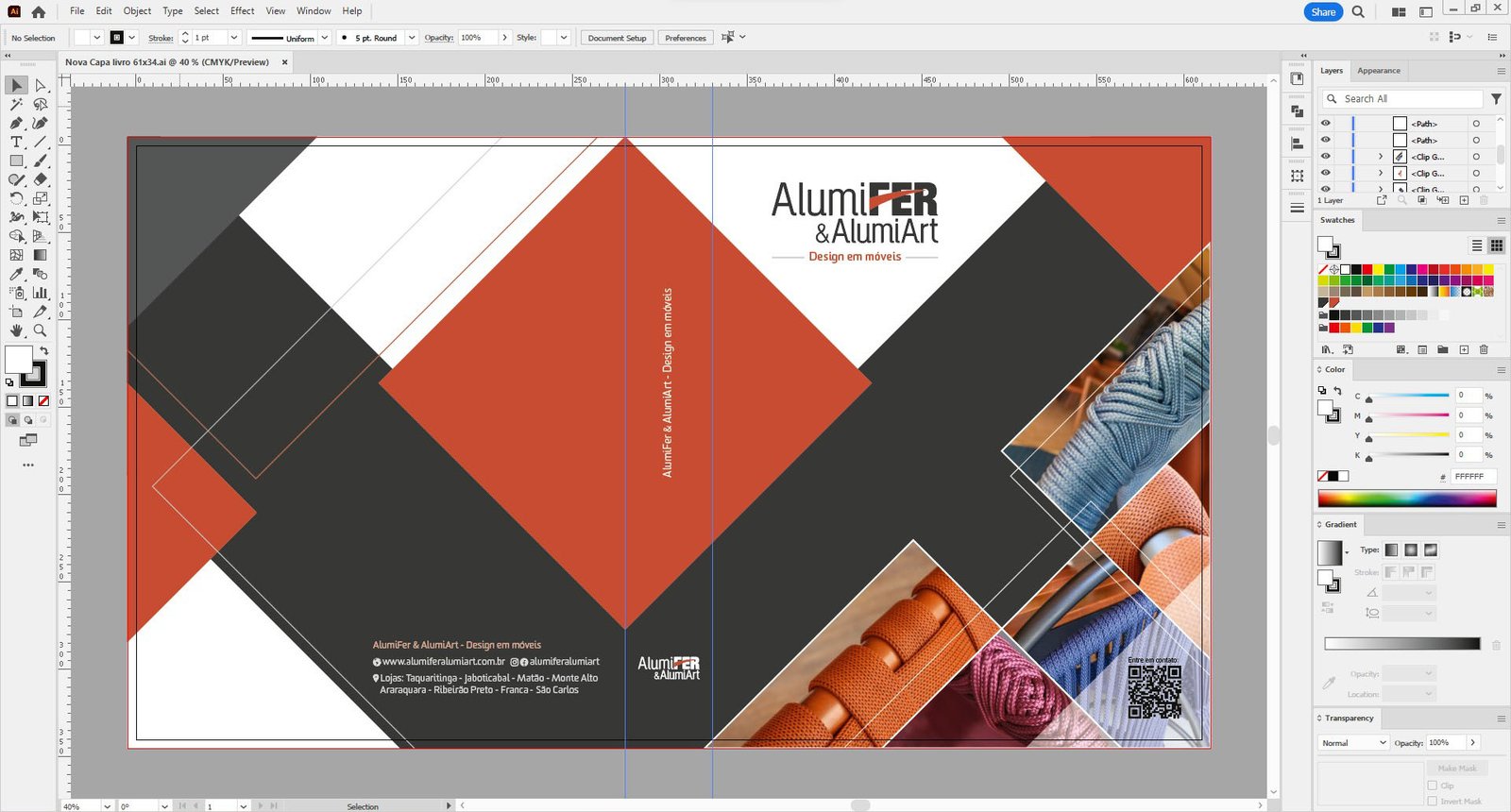Choose Linear Gradient type

coord(1391,550)
